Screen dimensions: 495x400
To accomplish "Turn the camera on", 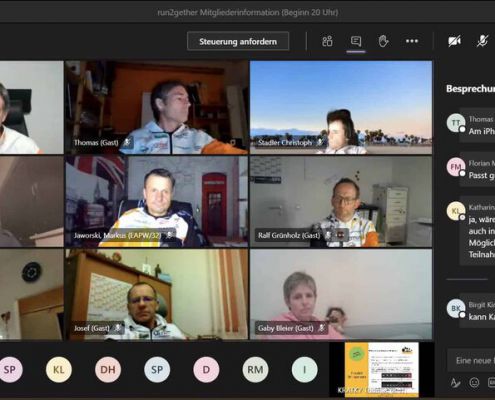I will coord(455,41).
